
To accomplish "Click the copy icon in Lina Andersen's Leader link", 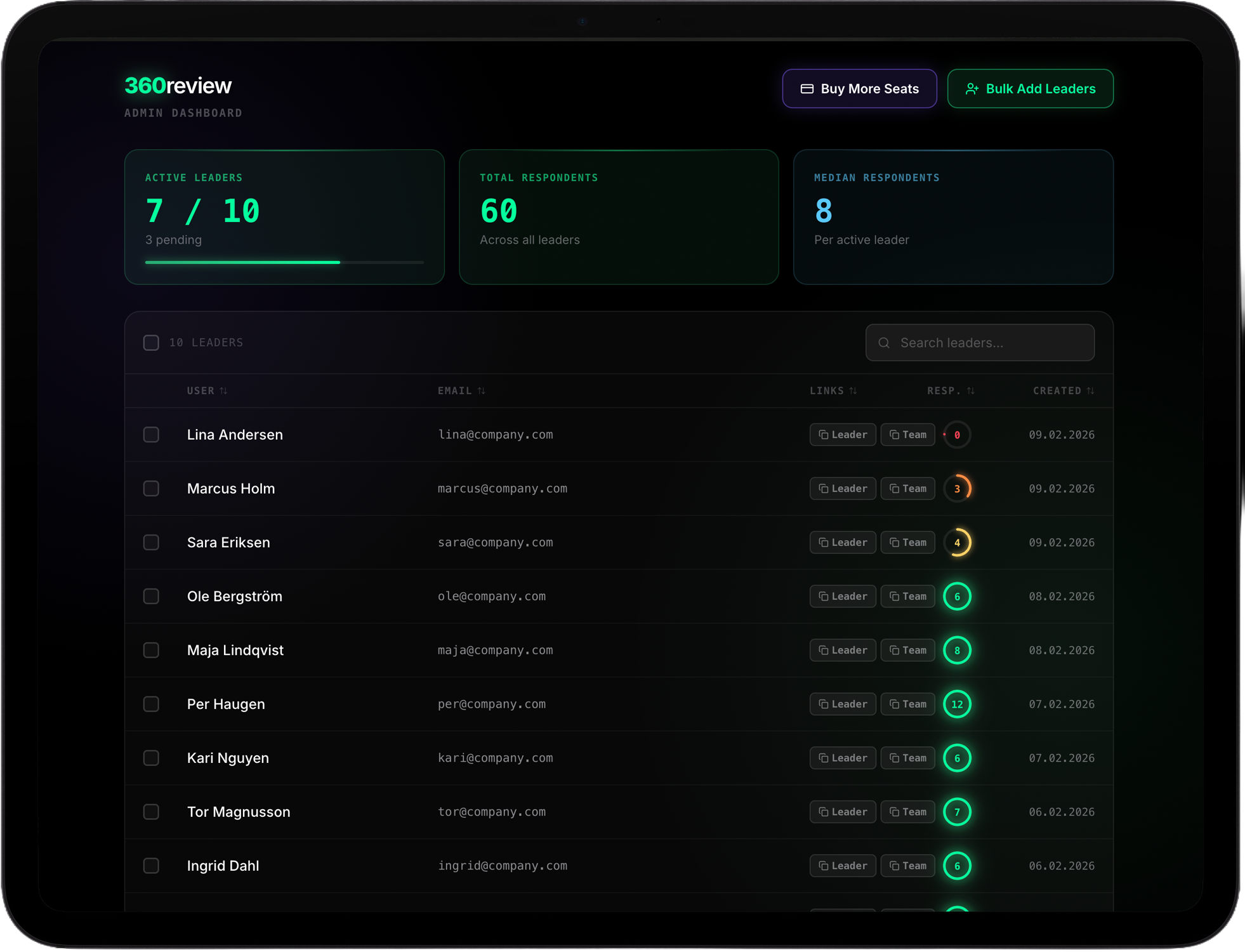I will pyautogui.click(x=823, y=435).
